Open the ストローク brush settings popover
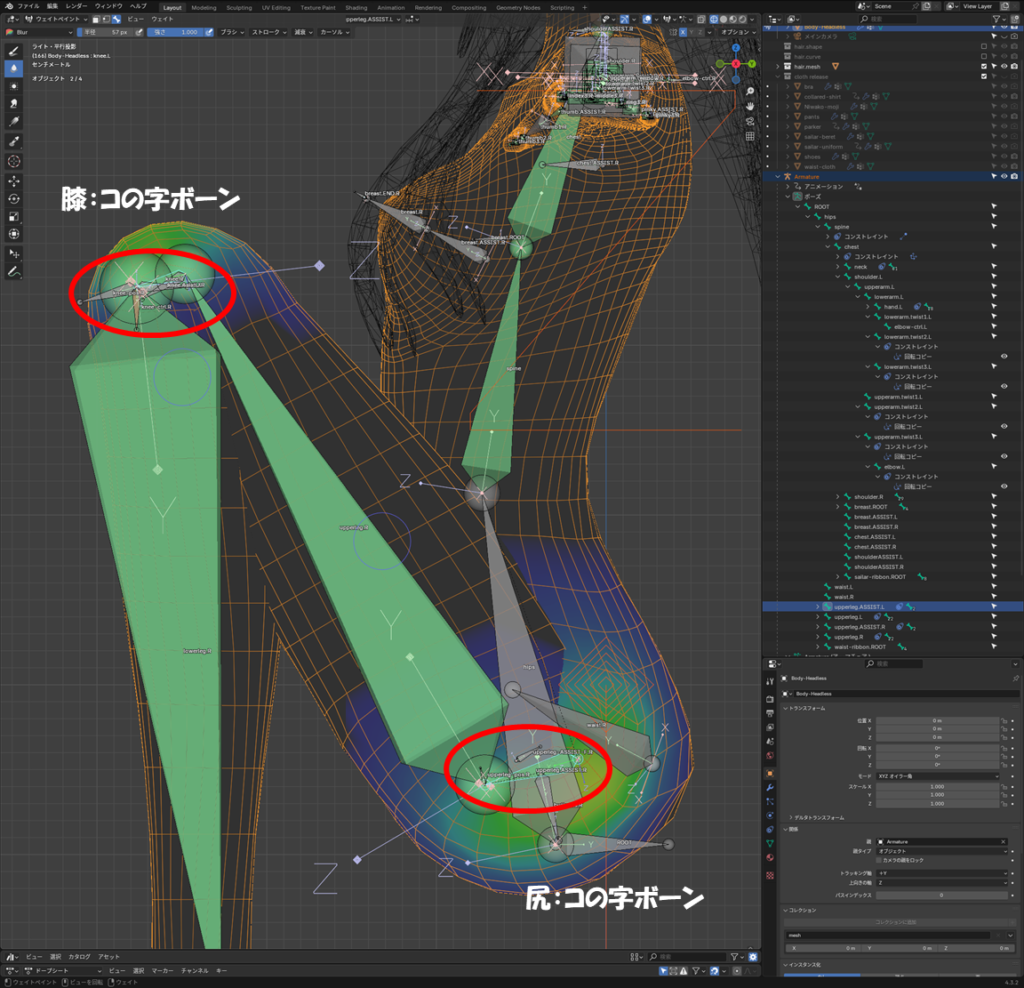 [x=266, y=32]
